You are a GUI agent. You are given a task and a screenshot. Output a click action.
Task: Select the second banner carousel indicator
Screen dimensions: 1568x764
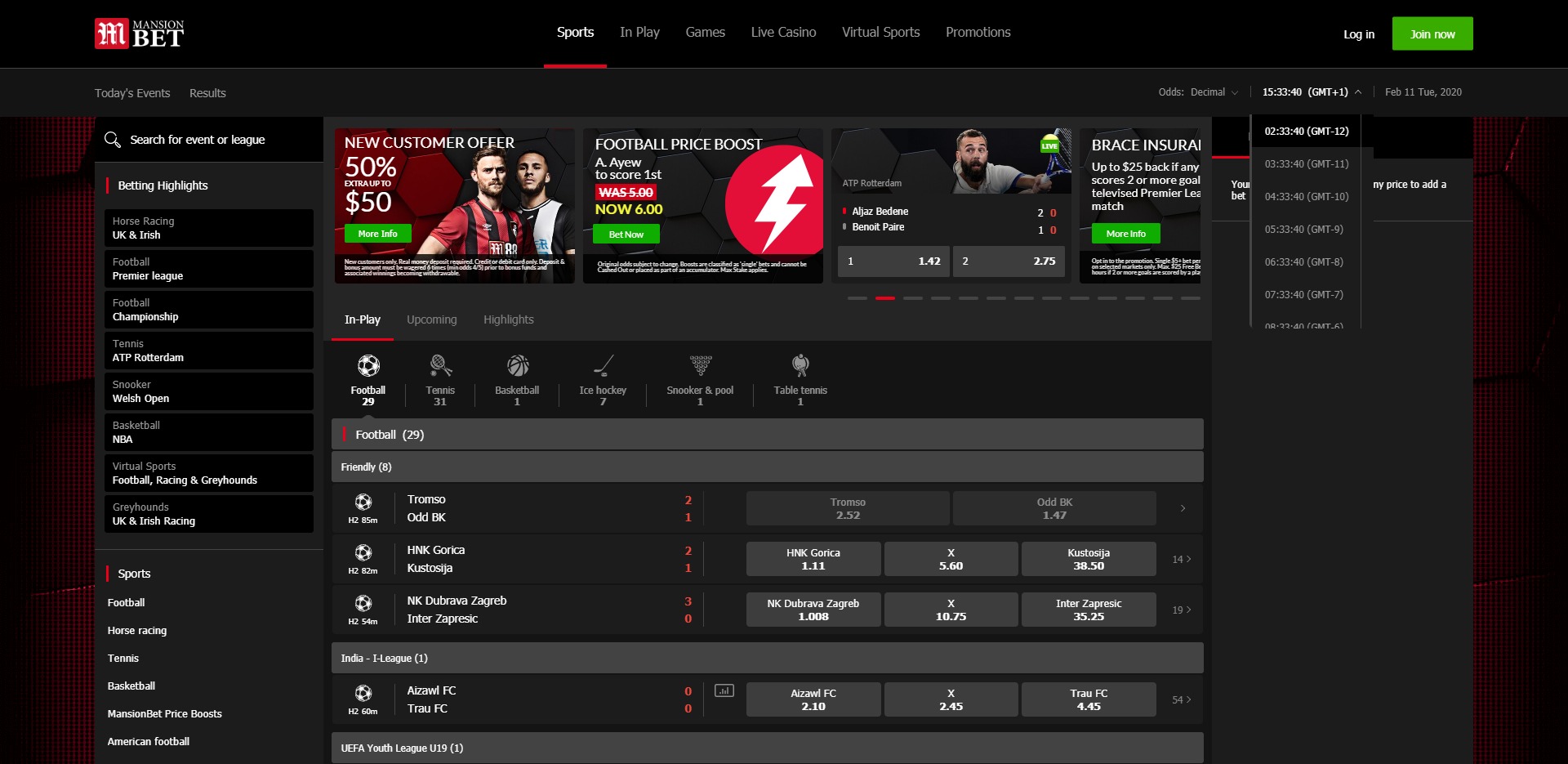click(x=885, y=298)
